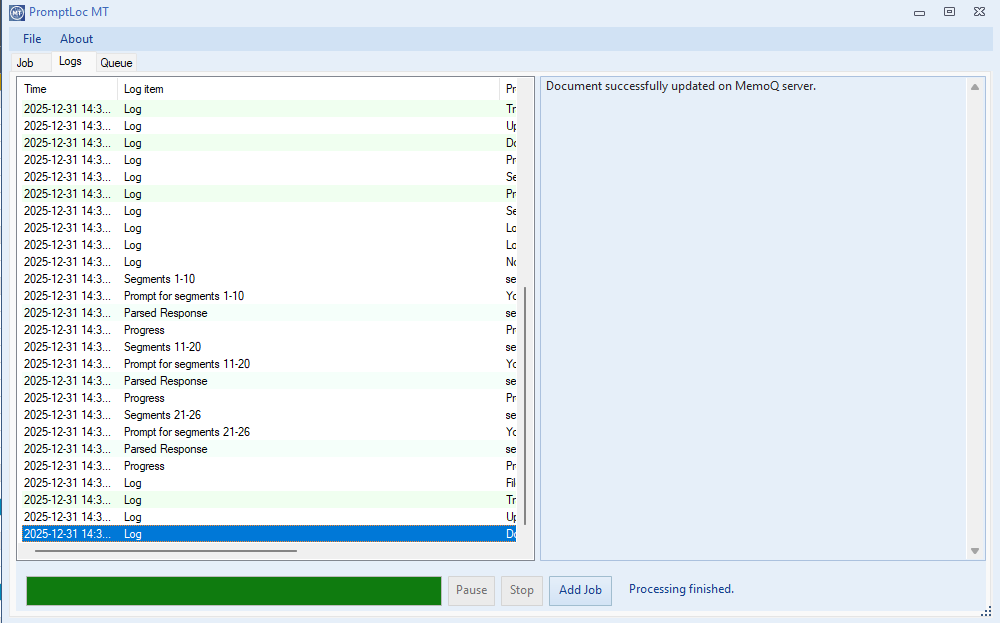
Task: Click the Time column header
Action: point(68,89)
